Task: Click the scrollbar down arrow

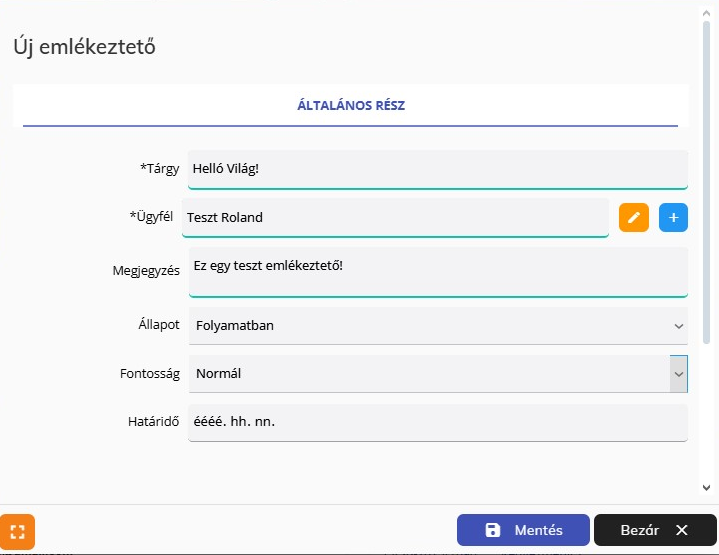Action: tap(707, 487)
